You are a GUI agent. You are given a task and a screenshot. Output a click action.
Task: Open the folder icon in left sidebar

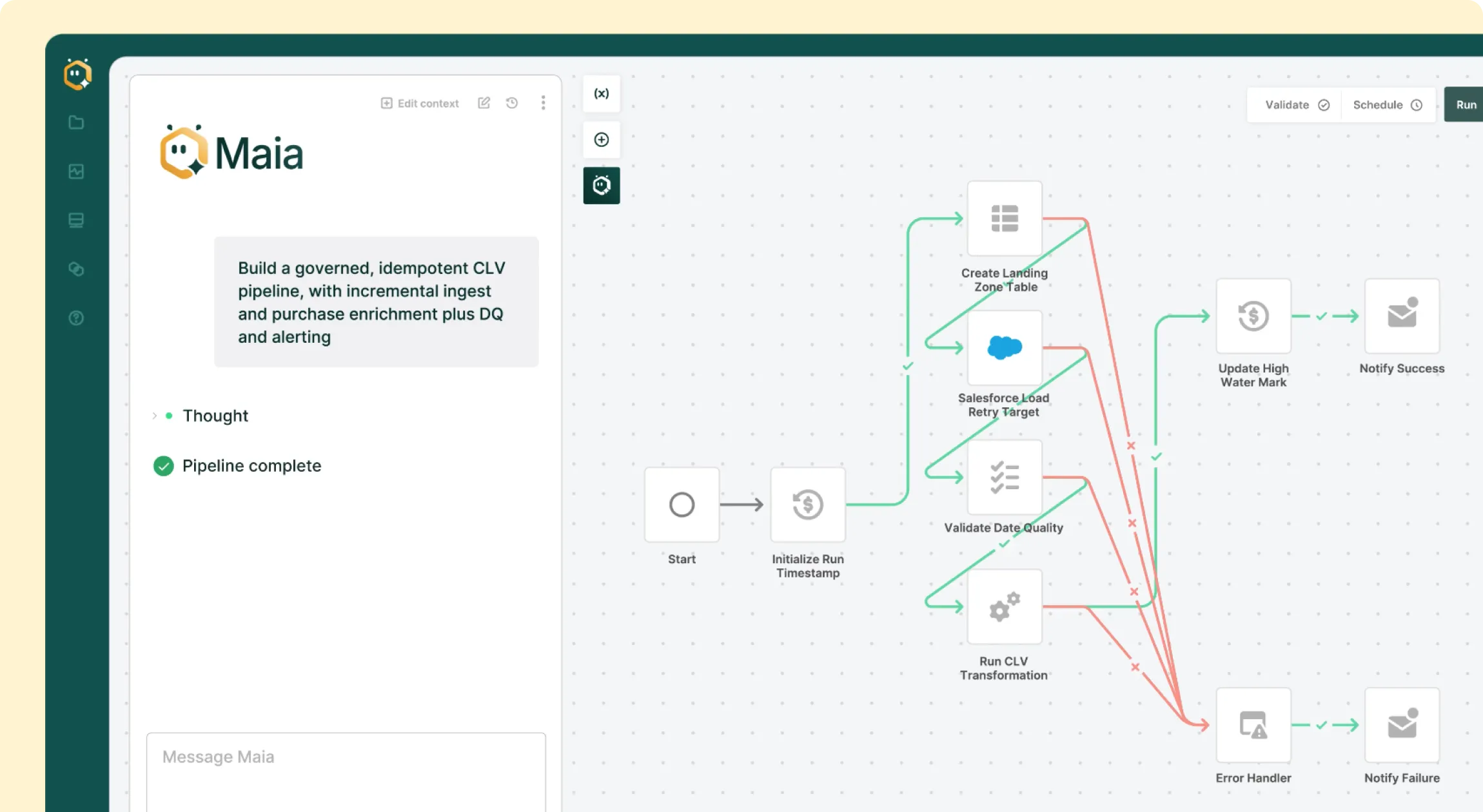click(76, 122)
